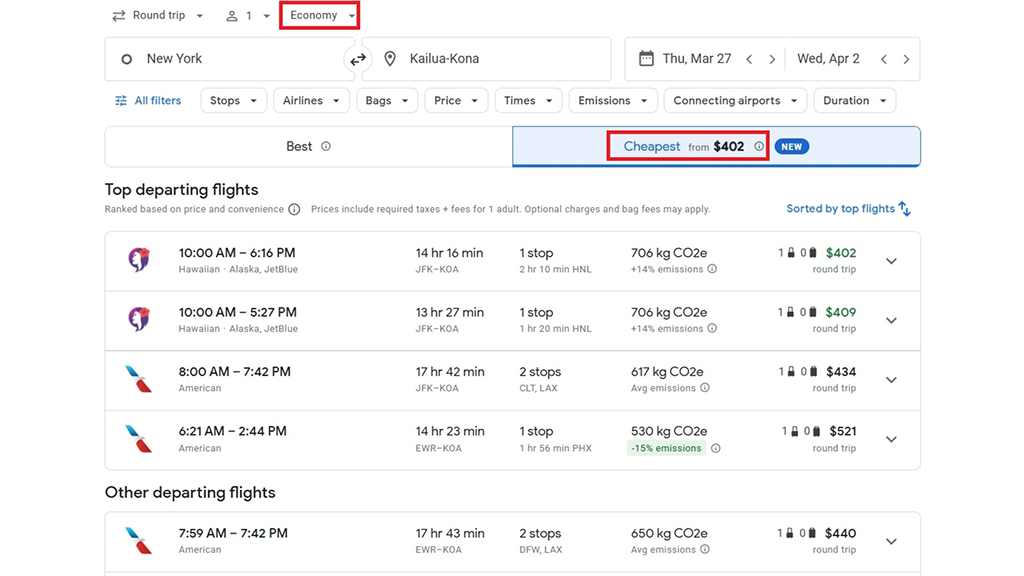Click the CLT, LAX stops text

point(539,388)
